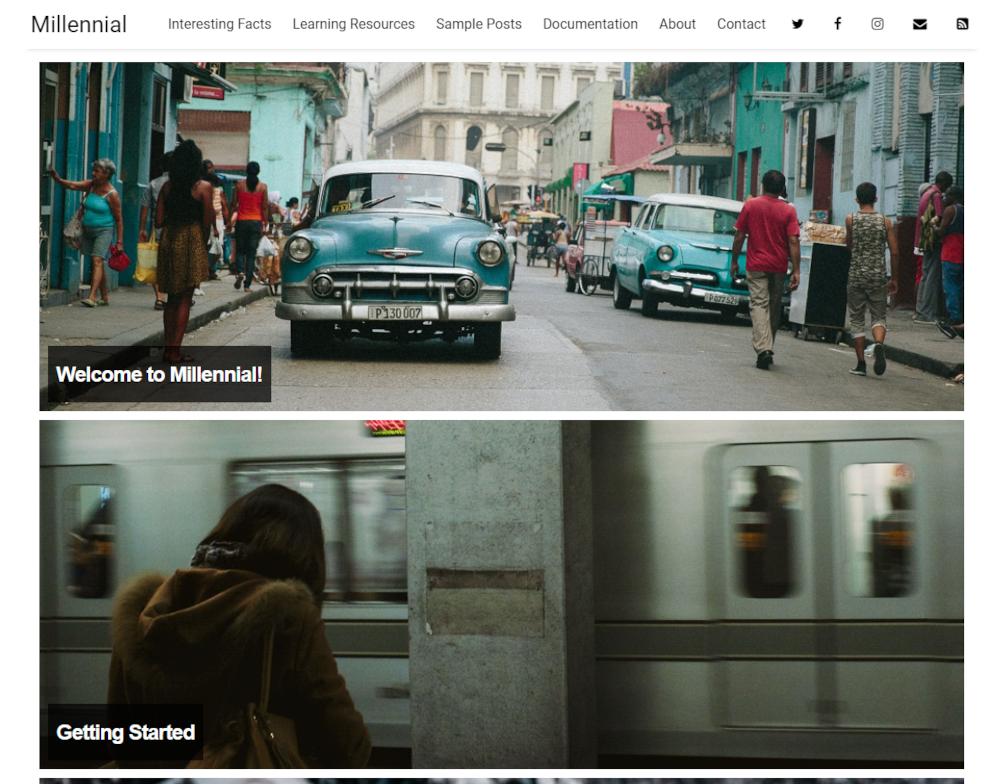Click the Millennial site logo
The width and height of the screenshot is (1000, 784).
(79, 24)
